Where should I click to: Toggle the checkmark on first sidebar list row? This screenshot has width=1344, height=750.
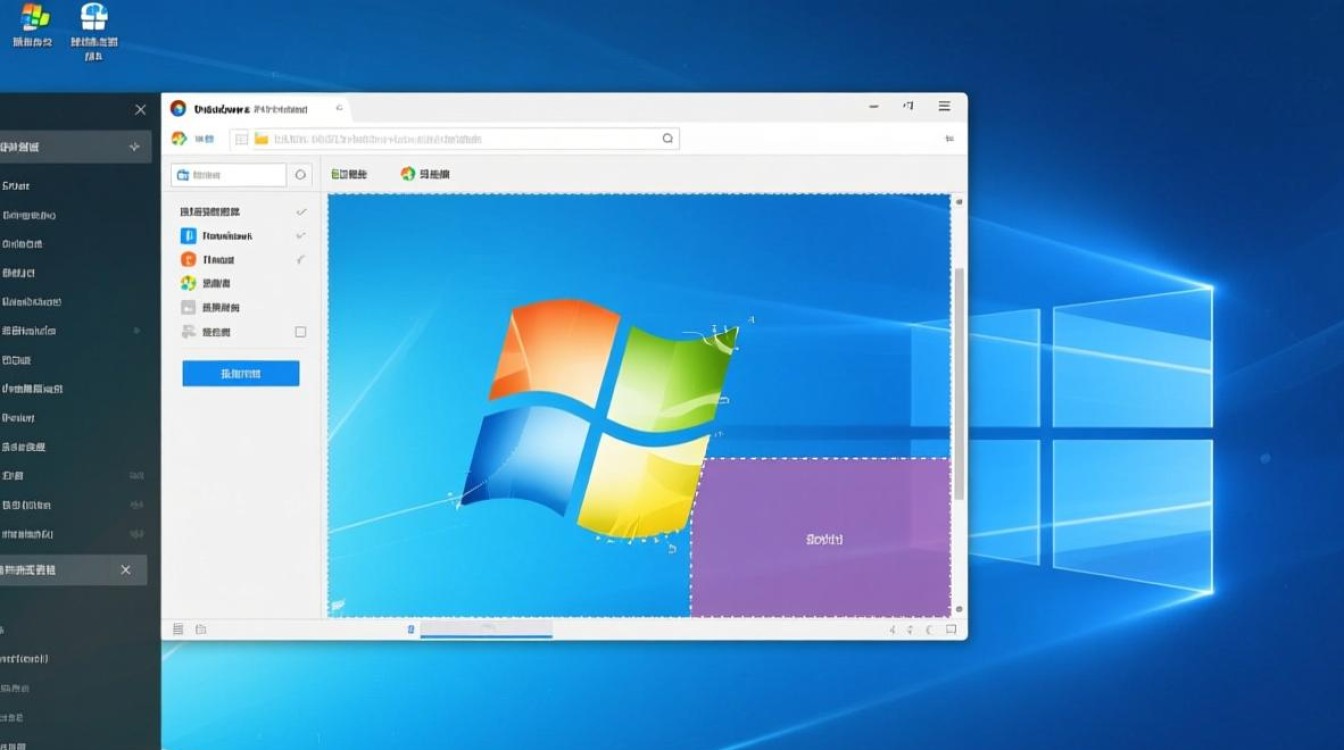coord(301,212)
